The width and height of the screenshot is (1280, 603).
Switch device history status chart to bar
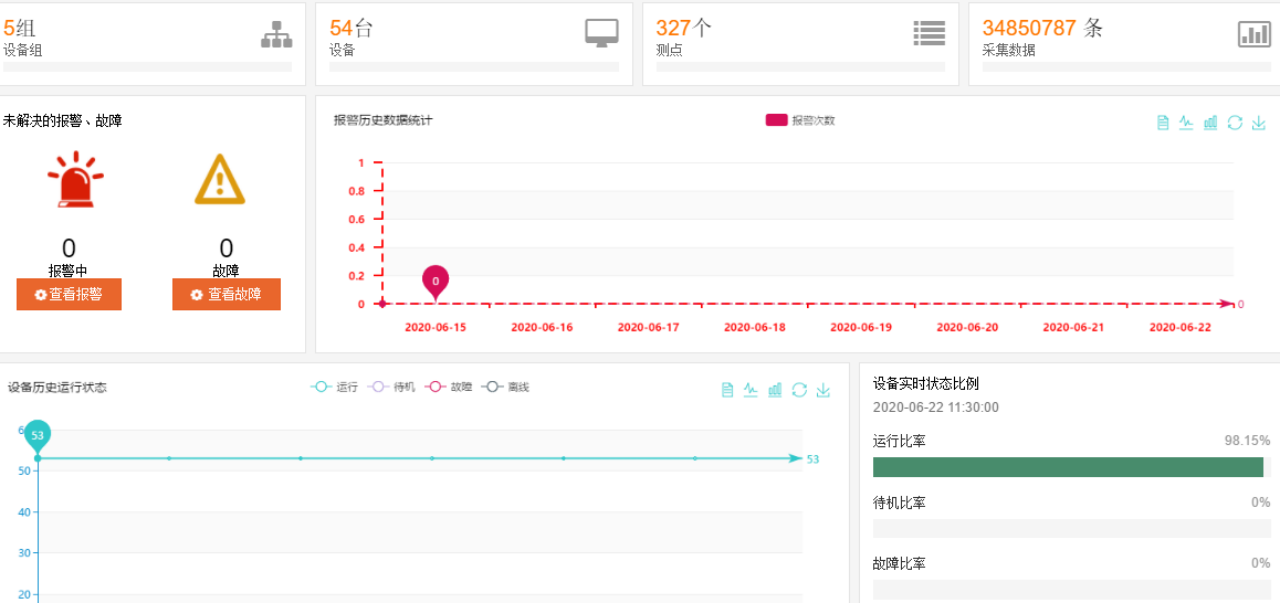coord(775,390)
